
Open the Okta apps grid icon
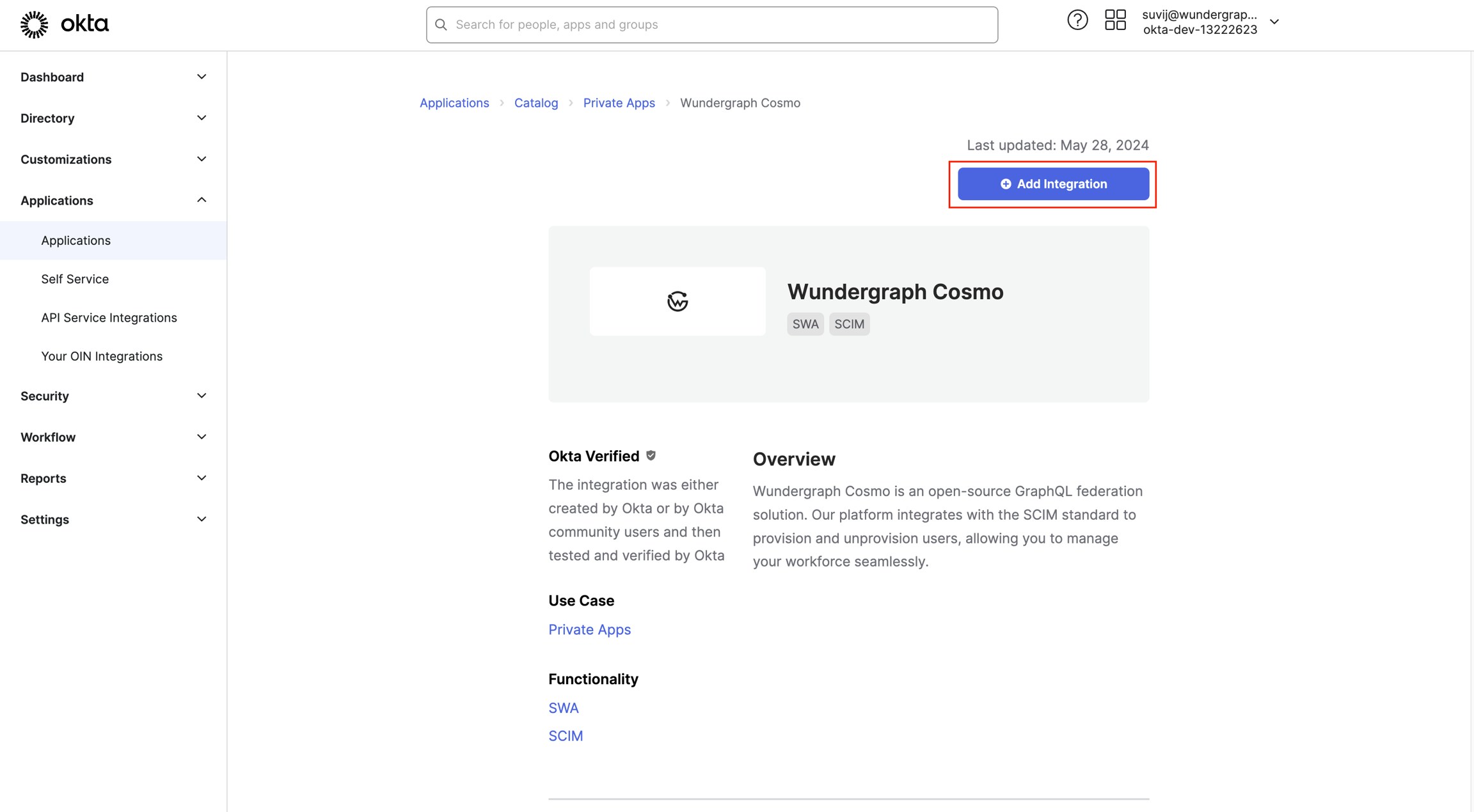click(1115, 20)
